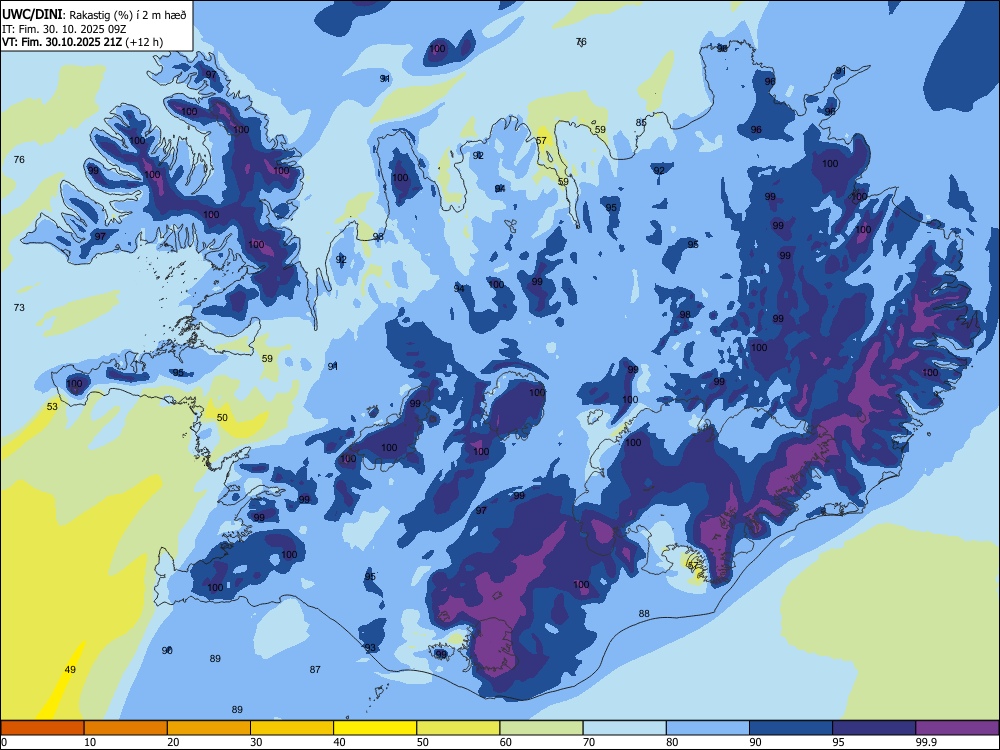Click the humidity value '85' in the north

[x=641, y=122]
